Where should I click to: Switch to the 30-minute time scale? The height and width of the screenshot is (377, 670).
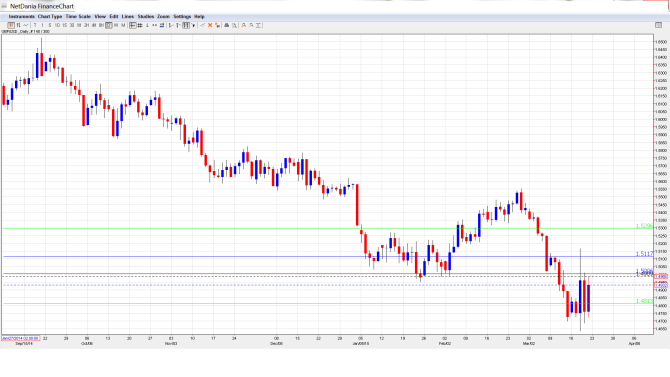point(72,25)
